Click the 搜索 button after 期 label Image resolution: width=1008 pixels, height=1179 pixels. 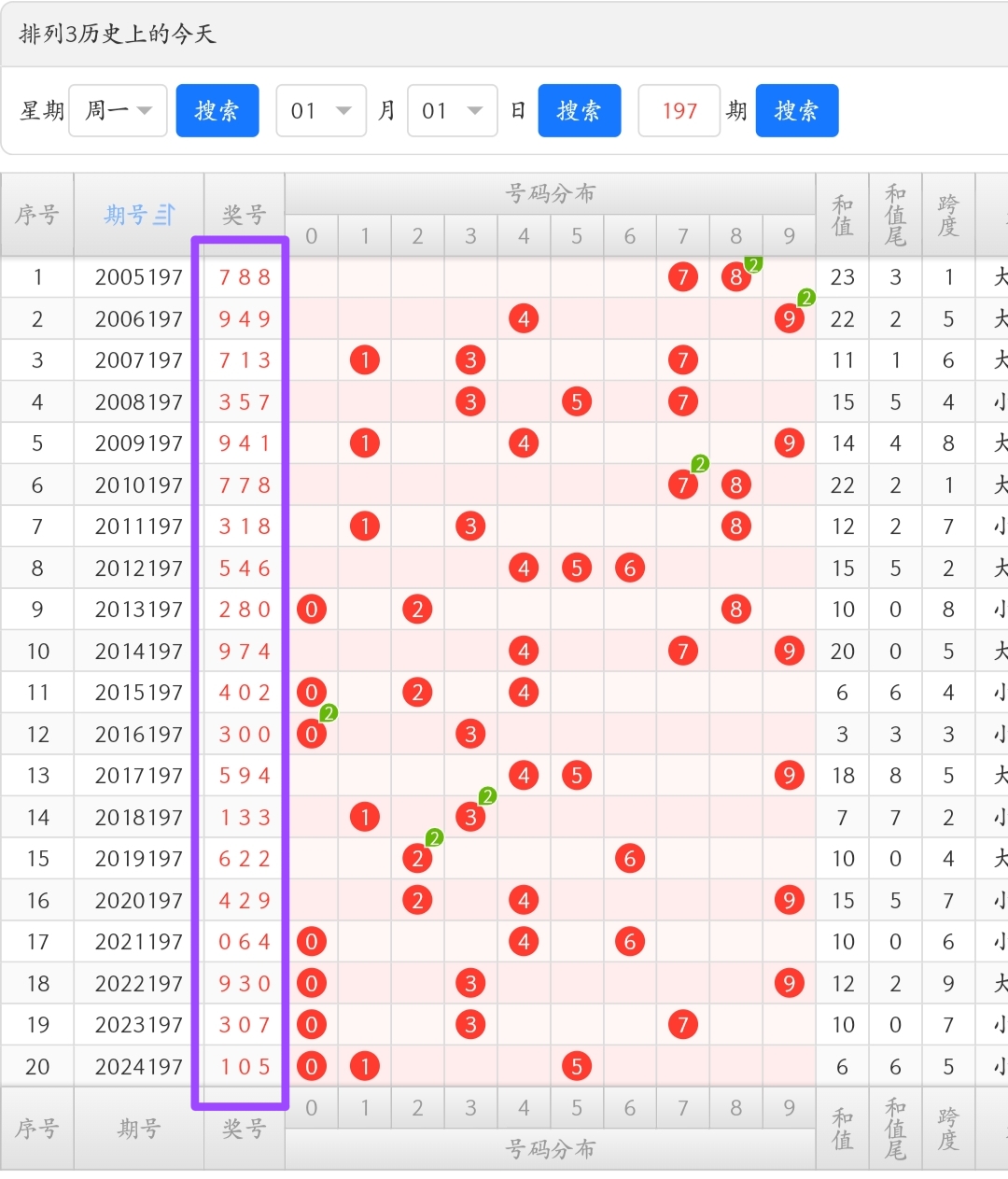pyautogui.click(x=797, y=110)
